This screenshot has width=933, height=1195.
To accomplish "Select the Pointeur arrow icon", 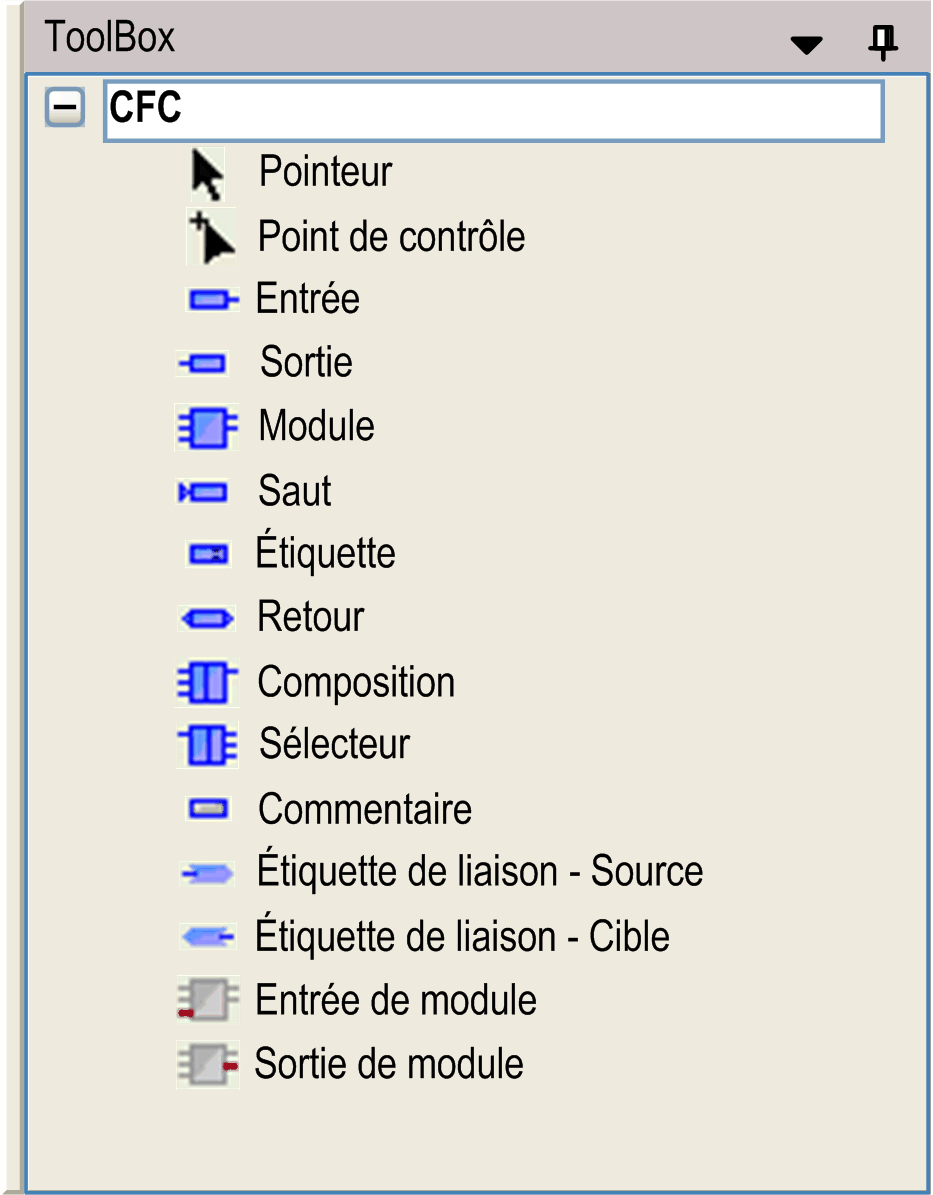I will pyautogui.click(x=207, y=174).
